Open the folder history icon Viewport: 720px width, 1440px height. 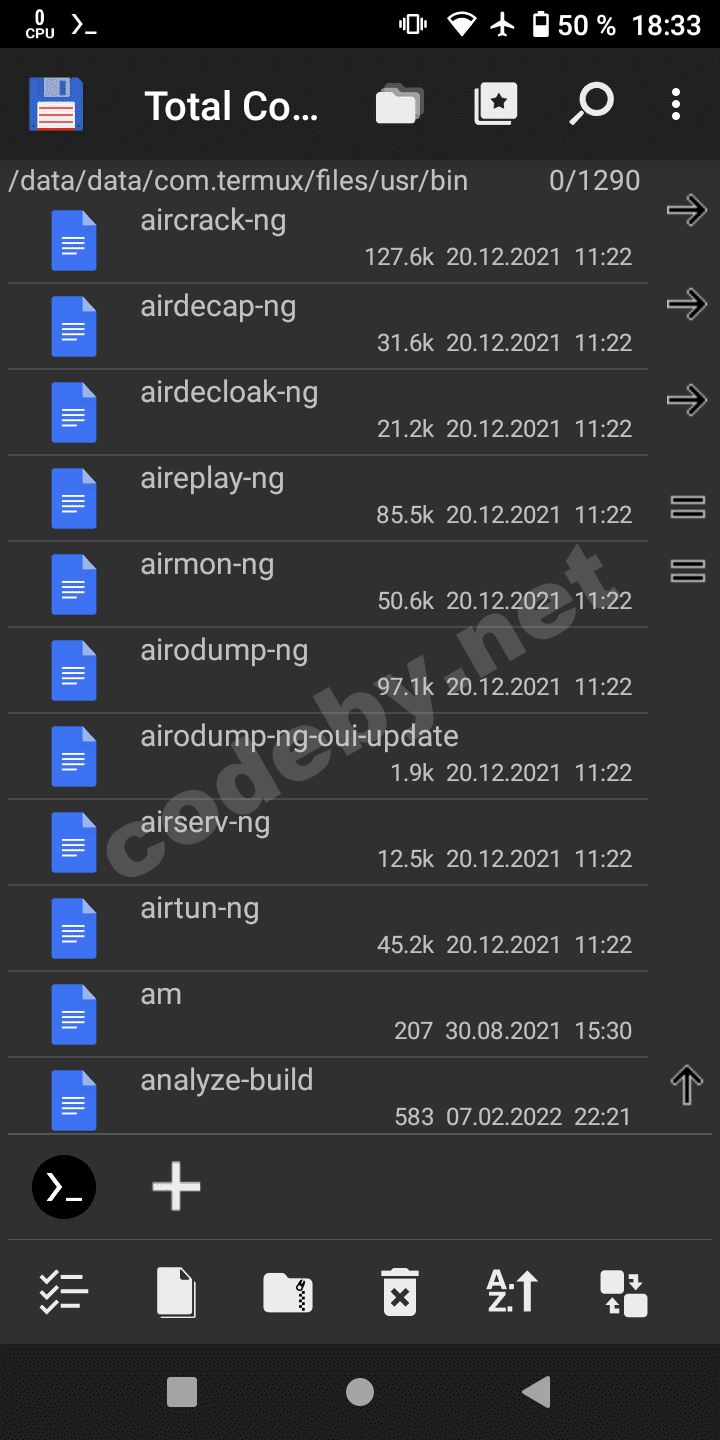pos(399,104)
